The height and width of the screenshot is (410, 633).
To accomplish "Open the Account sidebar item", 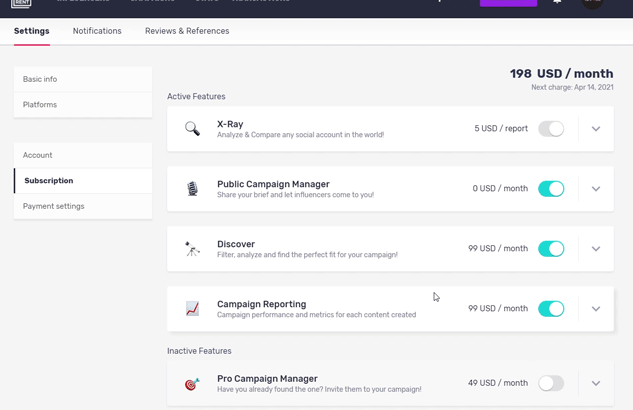I will click(x=83, y=155).
